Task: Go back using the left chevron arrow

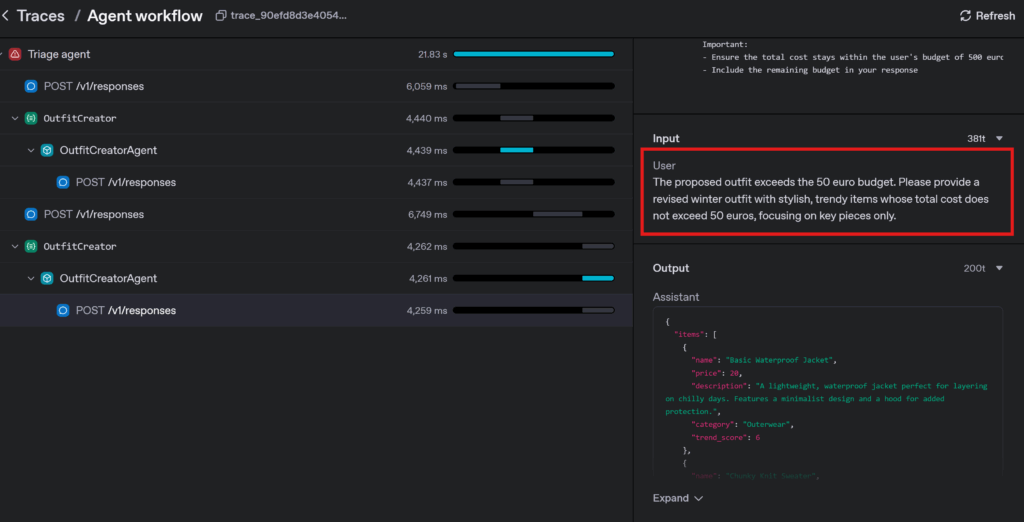Action: (x=5, y=16)
